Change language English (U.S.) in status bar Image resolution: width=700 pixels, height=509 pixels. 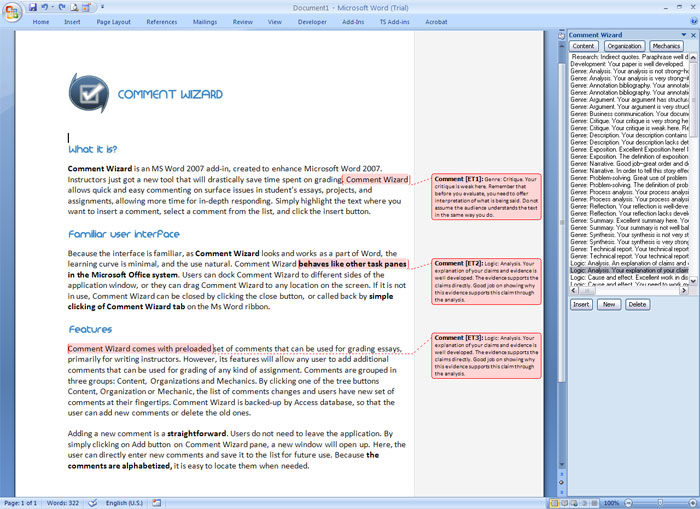[x=124, y=503]
